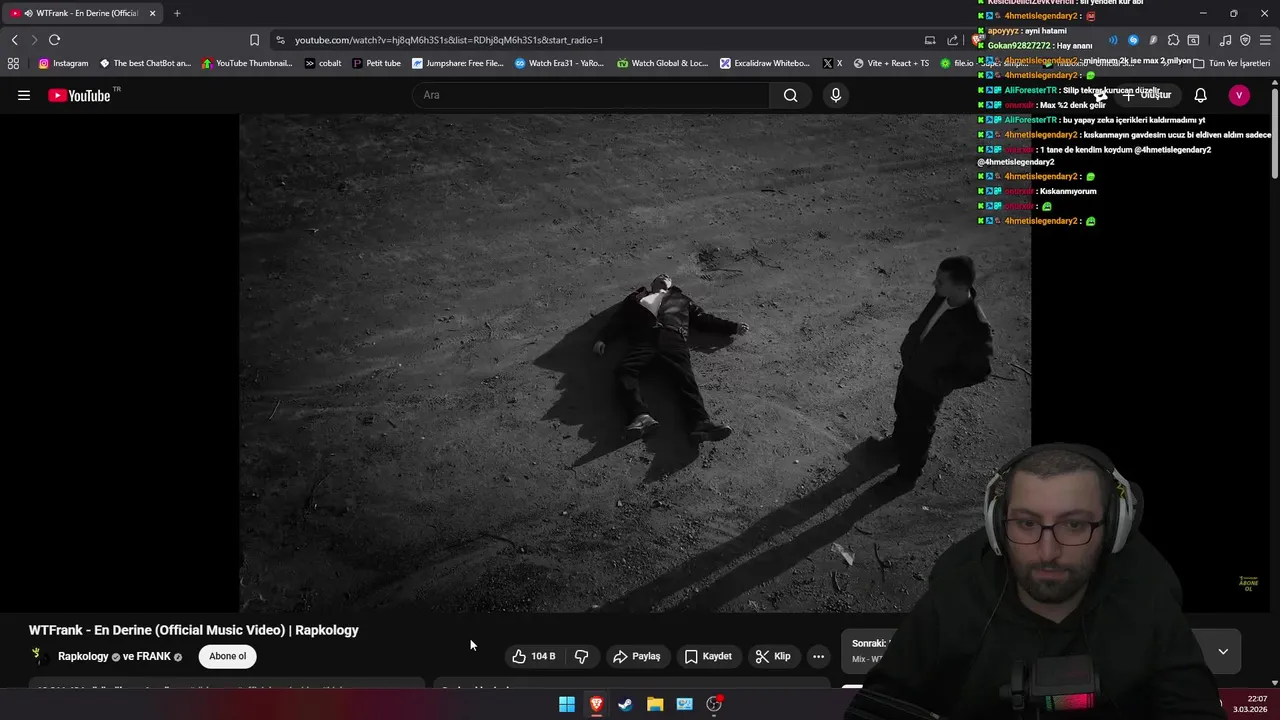Focus the YouTube Ara search field

pos(590,95)
